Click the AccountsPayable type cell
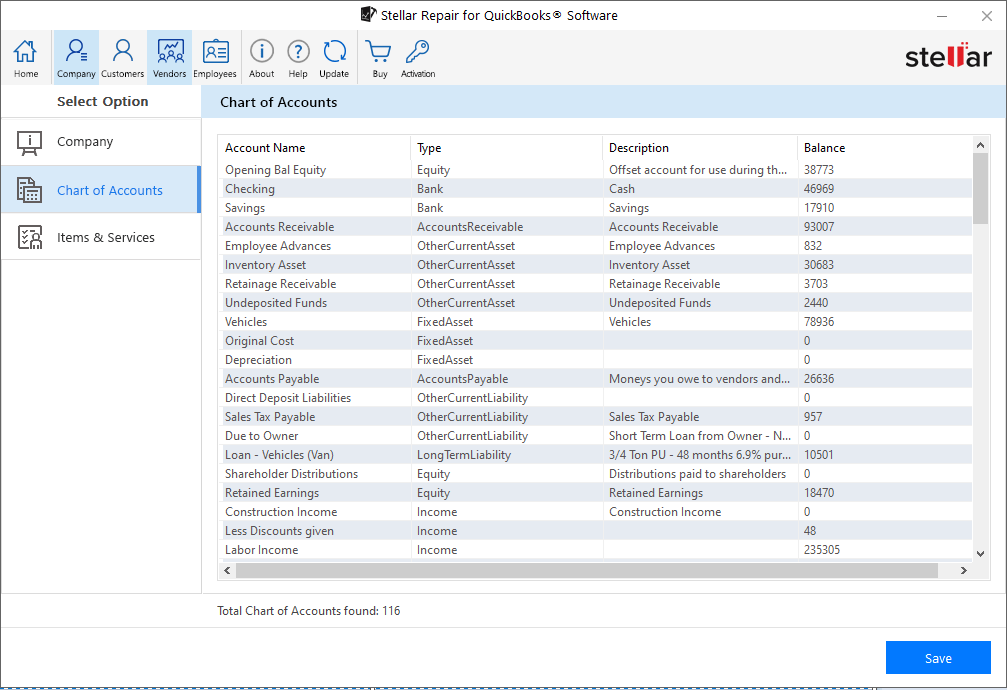This screenshot has width=1007, height=690. 462,379
